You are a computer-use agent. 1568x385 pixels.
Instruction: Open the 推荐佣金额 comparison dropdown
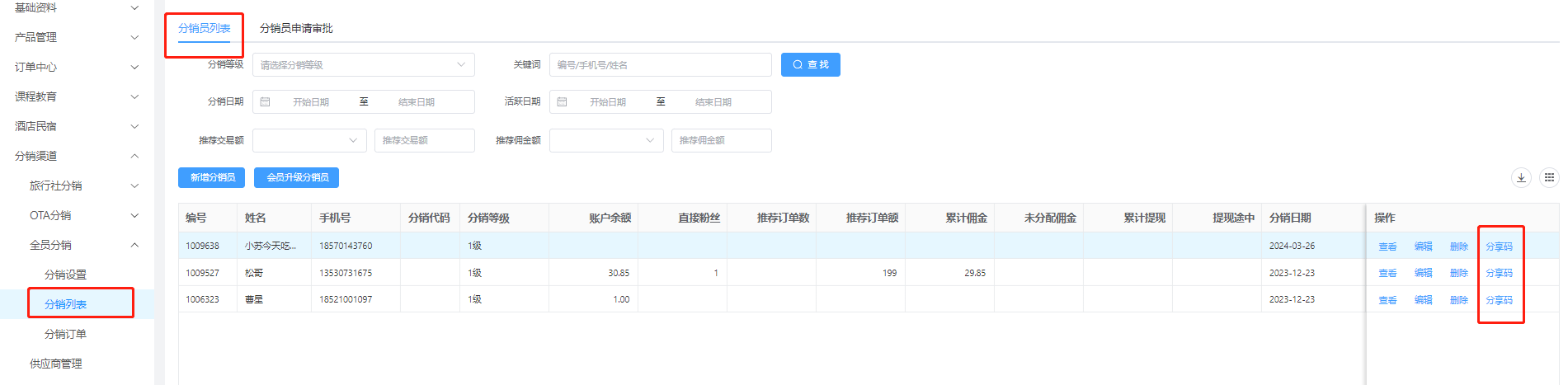click(606, 141)
